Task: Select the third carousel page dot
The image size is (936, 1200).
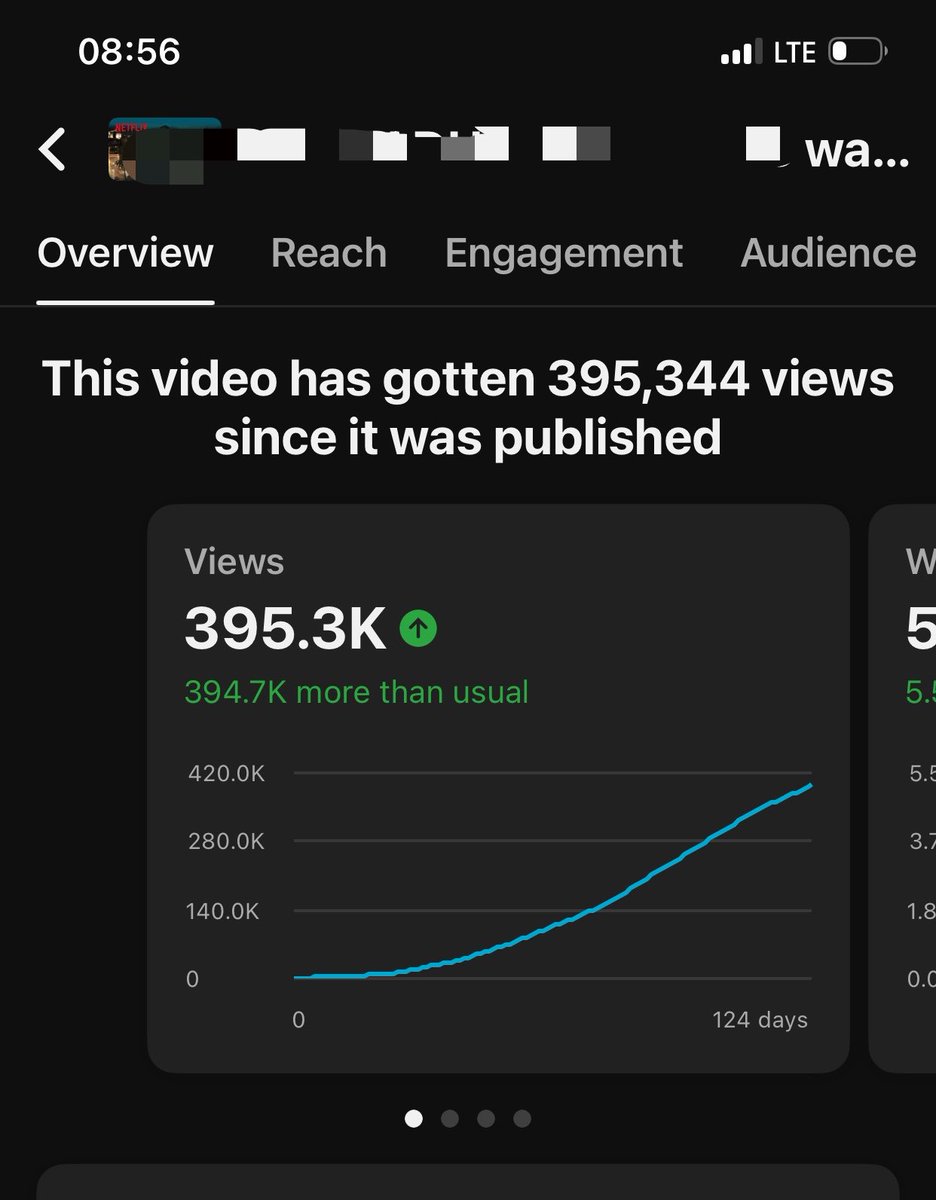Action: (x=486, y=1118)
